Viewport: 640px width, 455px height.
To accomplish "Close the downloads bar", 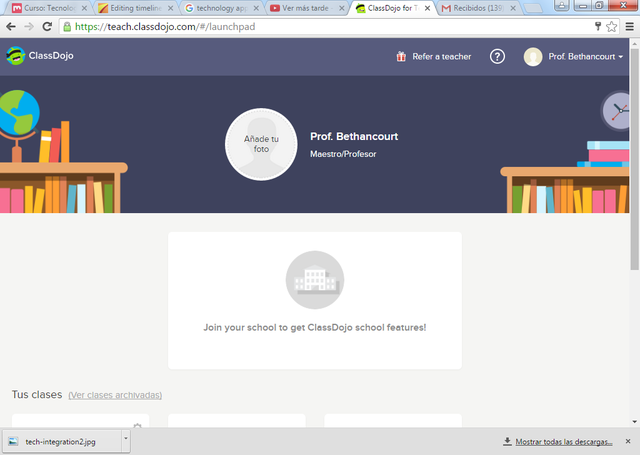I will coord(628,441).
